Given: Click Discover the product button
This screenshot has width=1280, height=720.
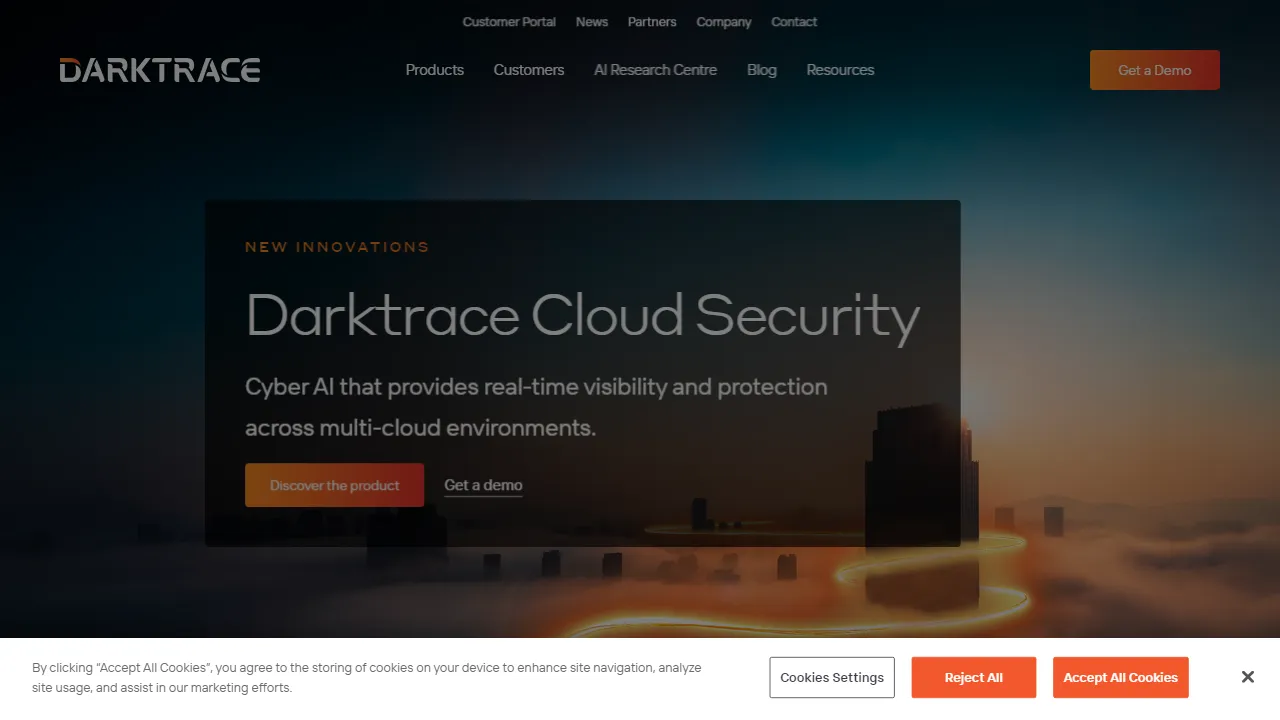Looking at the screenshot, I should click(x=334, y=485).
